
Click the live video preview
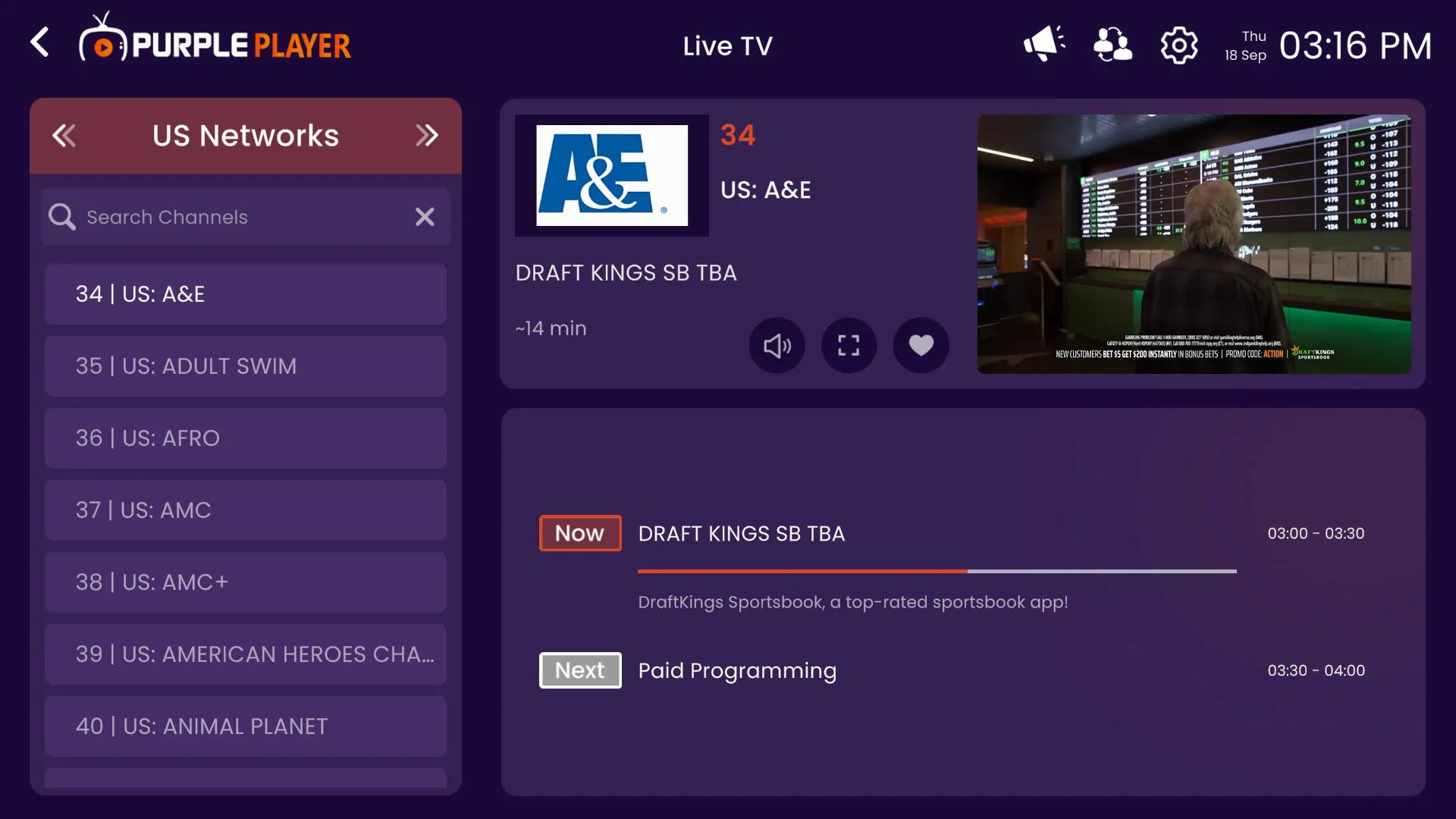(x=1194, y=244)
